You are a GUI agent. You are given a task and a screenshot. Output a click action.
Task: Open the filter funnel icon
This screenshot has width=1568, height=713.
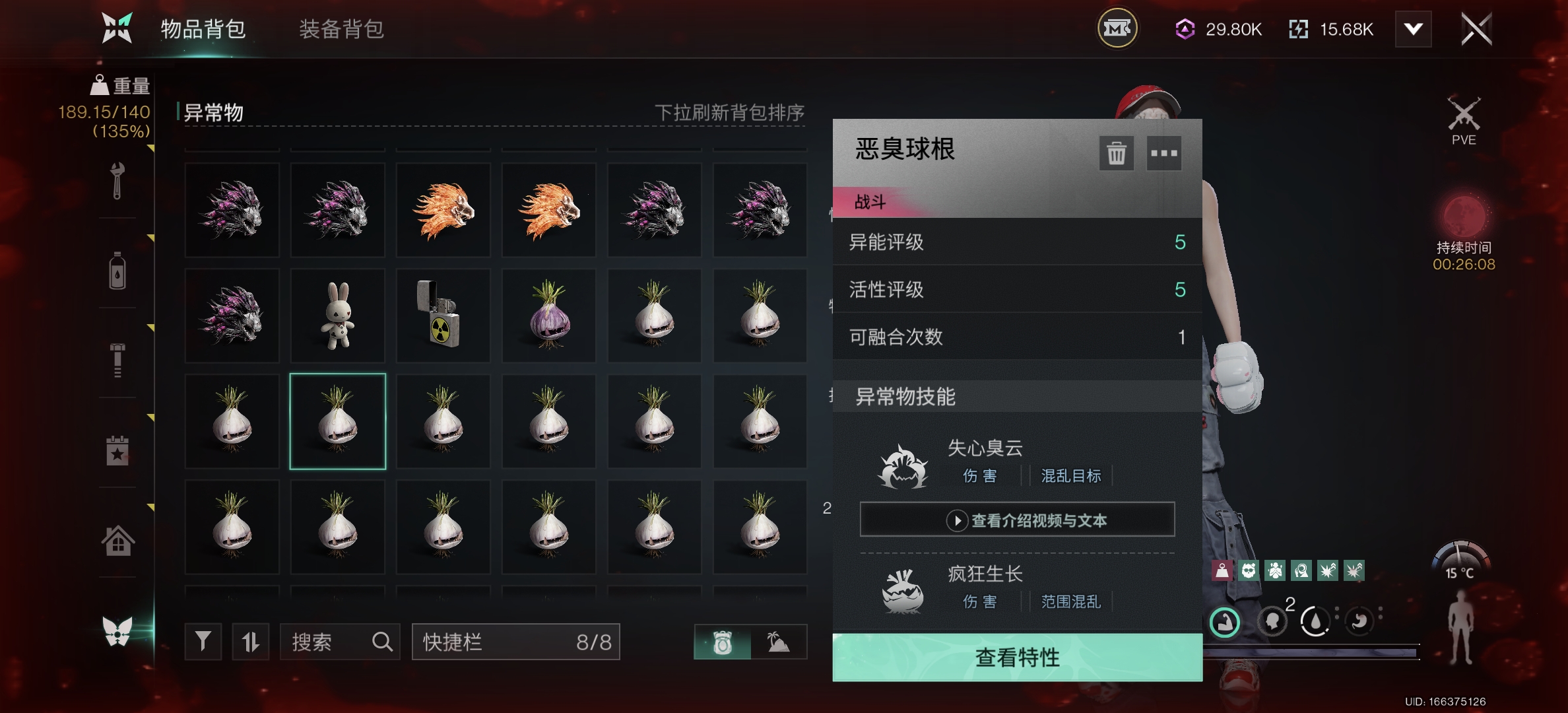tap(203, 642)
